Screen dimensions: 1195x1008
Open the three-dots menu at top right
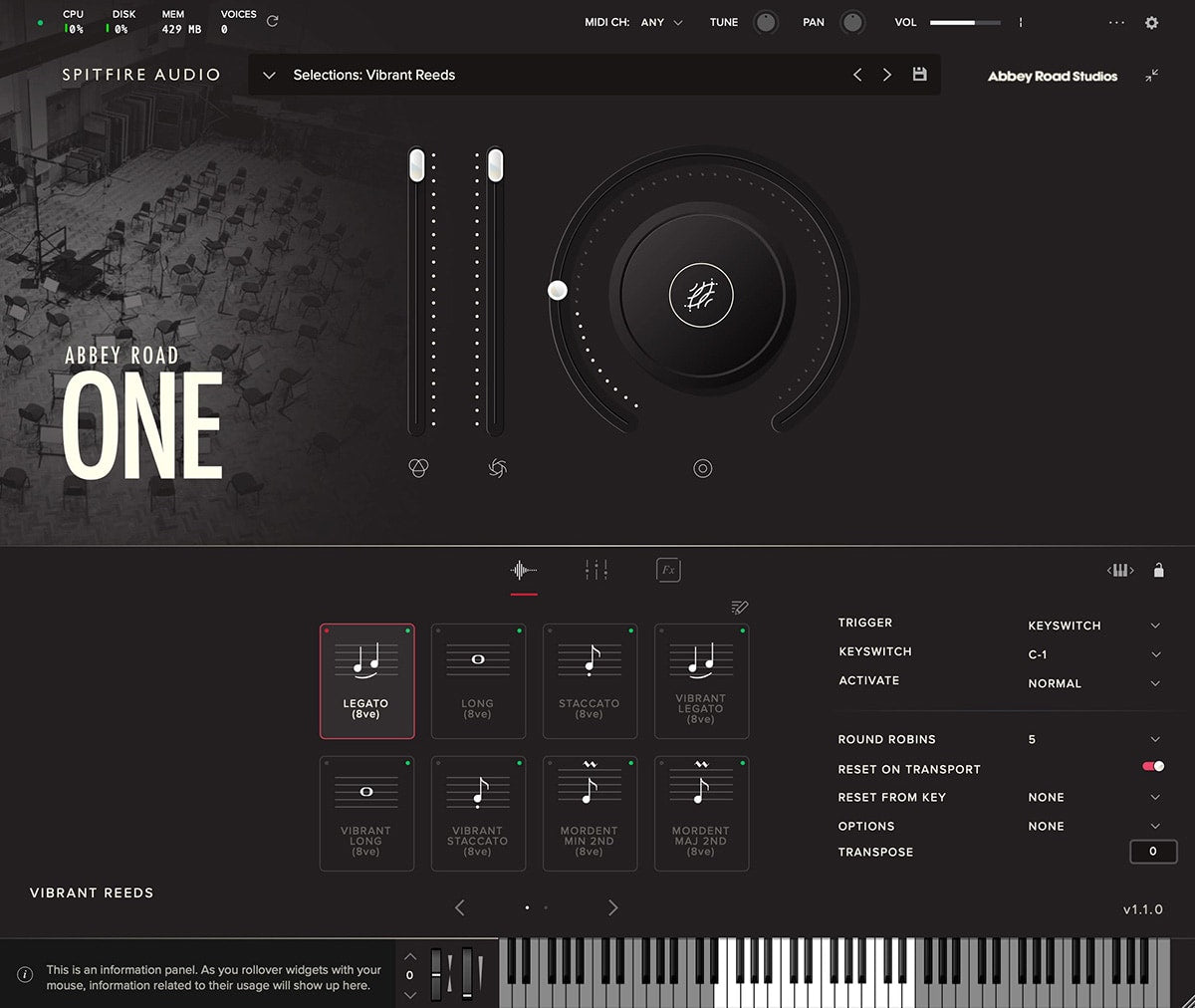[x=1116, y=23]
